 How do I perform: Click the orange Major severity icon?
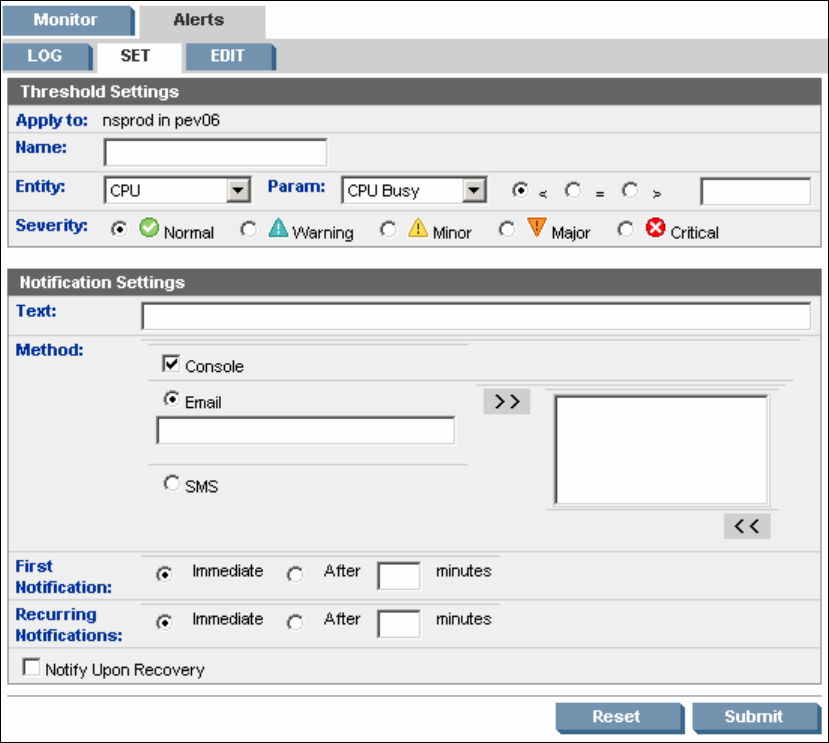(x=536, y=229)
